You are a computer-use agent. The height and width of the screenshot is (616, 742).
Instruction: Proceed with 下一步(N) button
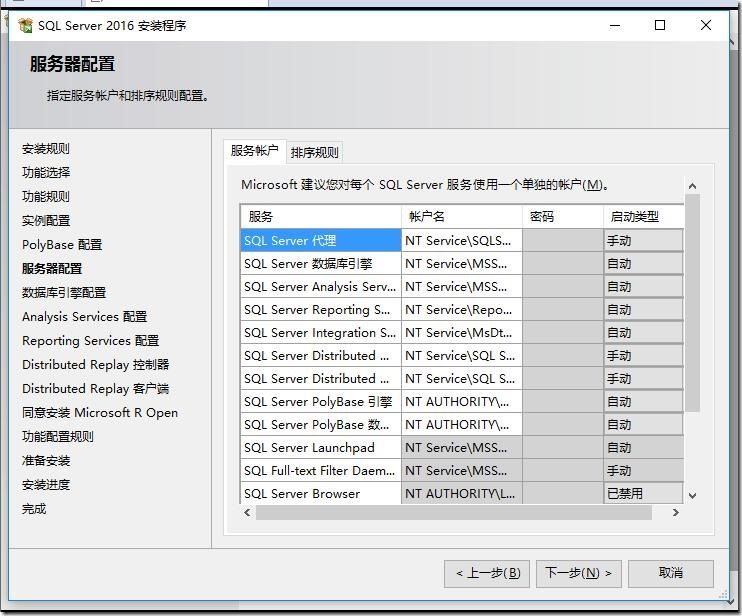click(x=578, y=573)
